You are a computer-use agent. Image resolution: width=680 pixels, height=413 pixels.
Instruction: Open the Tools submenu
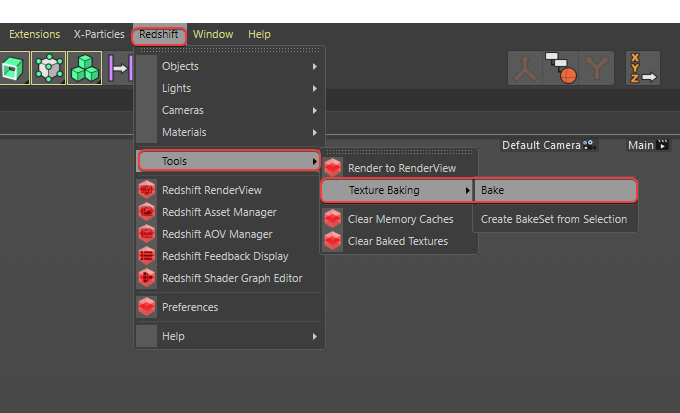(229, 161)
